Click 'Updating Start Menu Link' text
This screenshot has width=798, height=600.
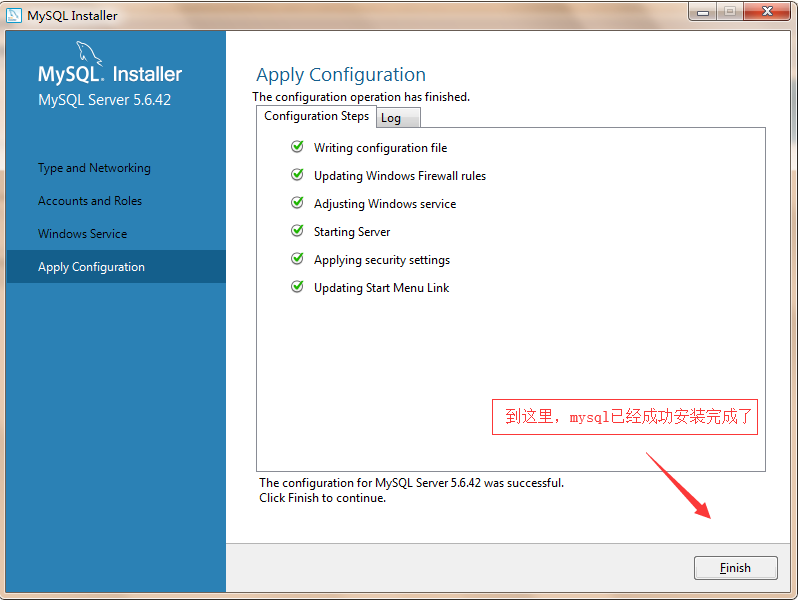(381, 288)
